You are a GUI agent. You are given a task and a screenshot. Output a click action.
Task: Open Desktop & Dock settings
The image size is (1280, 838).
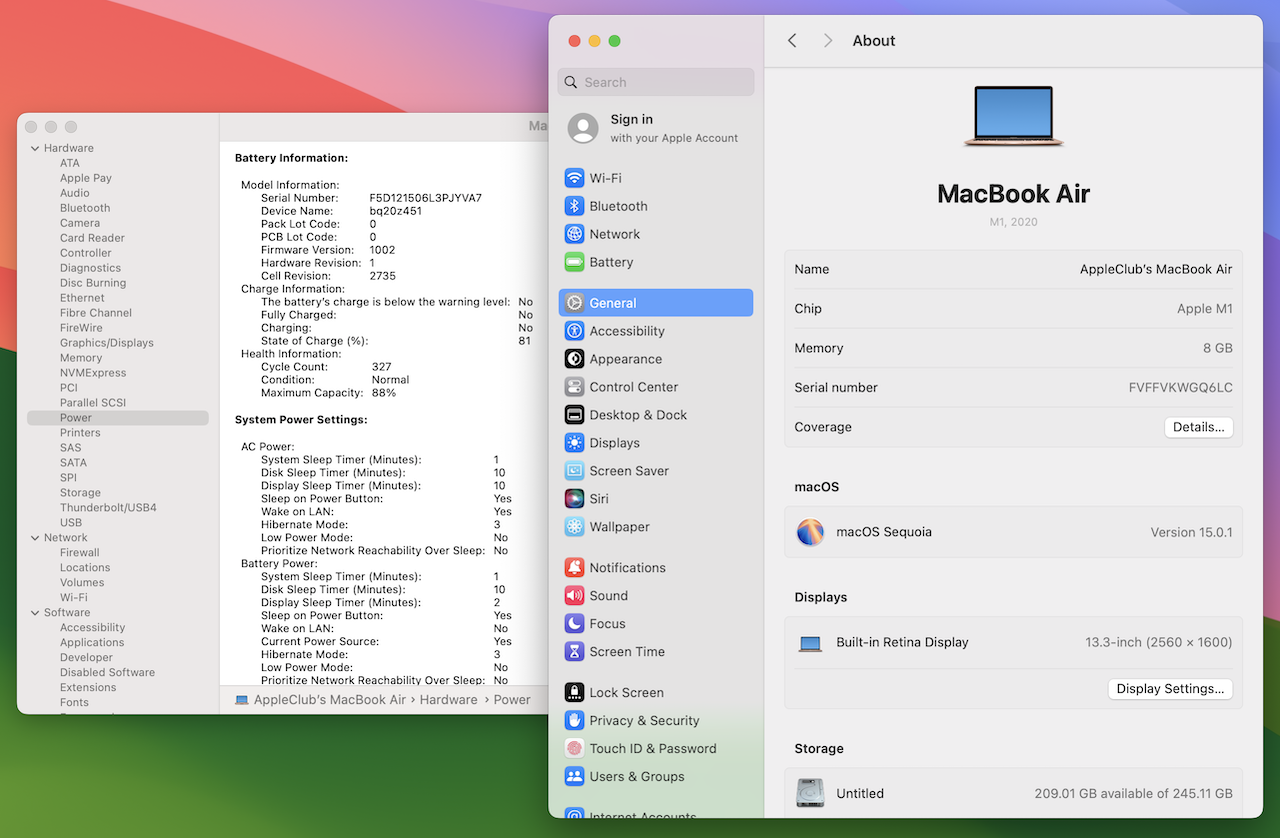[x=655, y=415]
